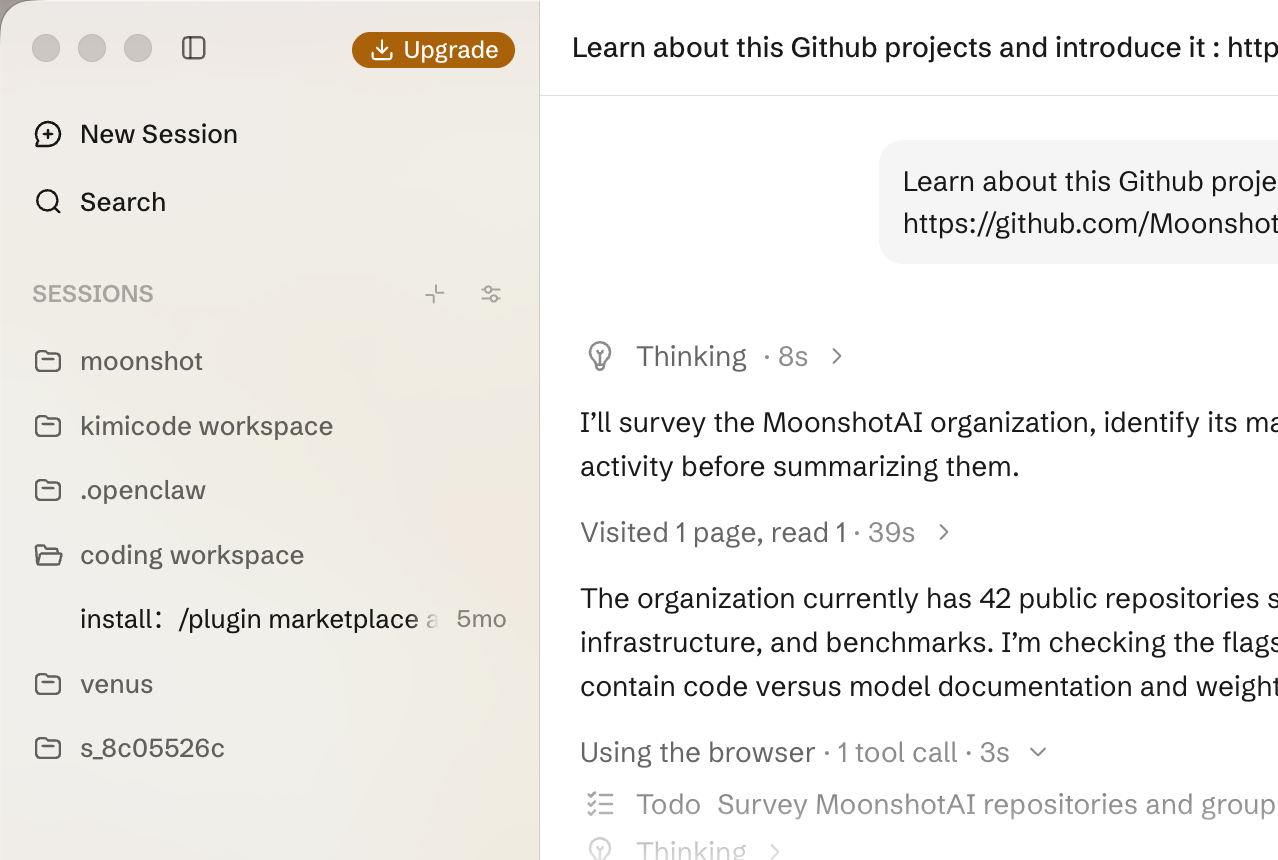Click the New Session chat-plus icon
1278x860 pixels.
tap(48, 134)
